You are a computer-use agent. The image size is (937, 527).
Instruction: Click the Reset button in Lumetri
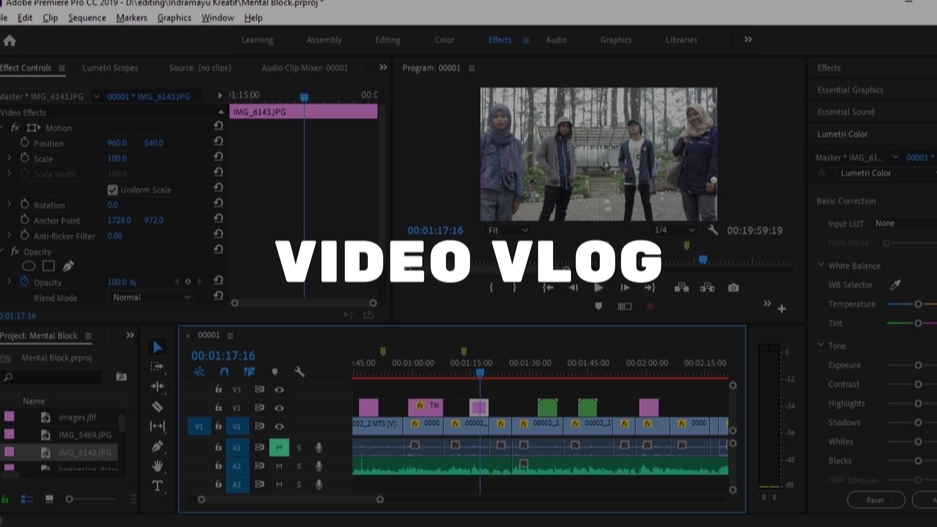point(875,500)
